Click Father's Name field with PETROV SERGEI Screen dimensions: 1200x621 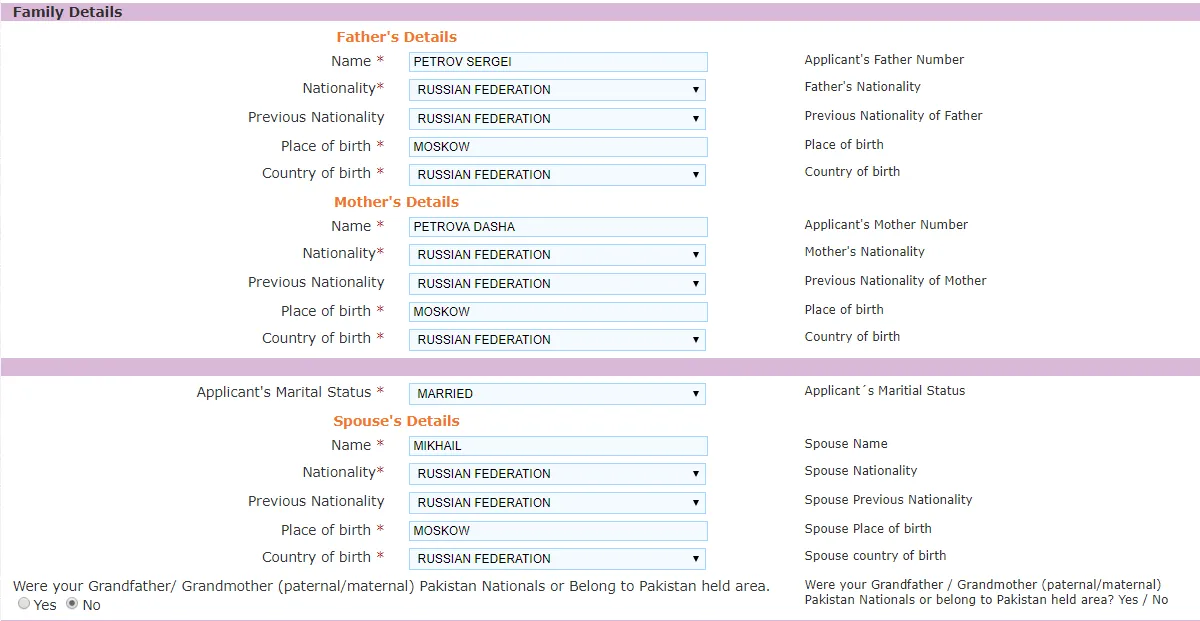coord(558,62)
